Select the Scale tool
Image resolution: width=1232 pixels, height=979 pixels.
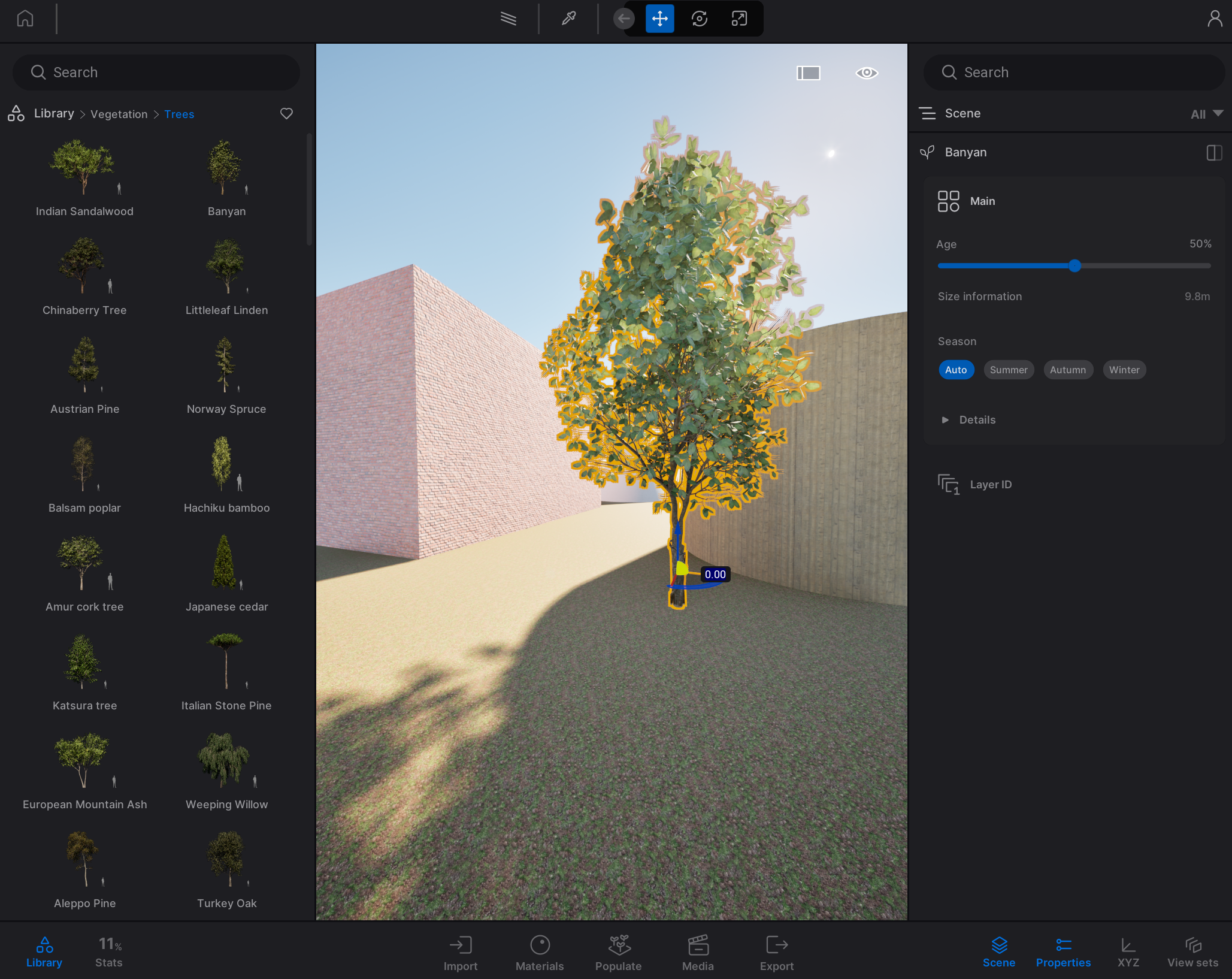(739, 19)
